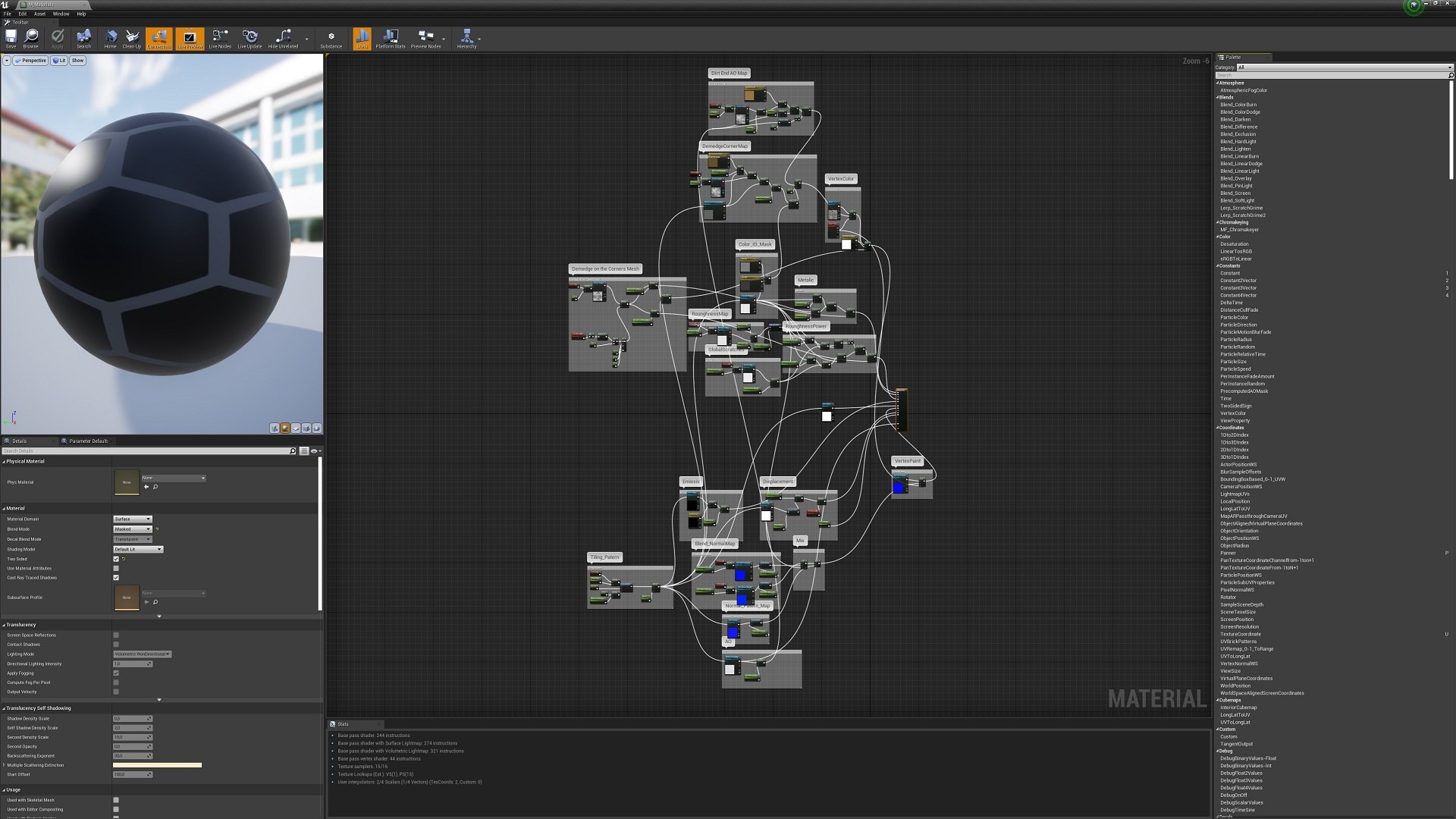Reset Blend Mode to default arrow

click(x=157, y=529)
